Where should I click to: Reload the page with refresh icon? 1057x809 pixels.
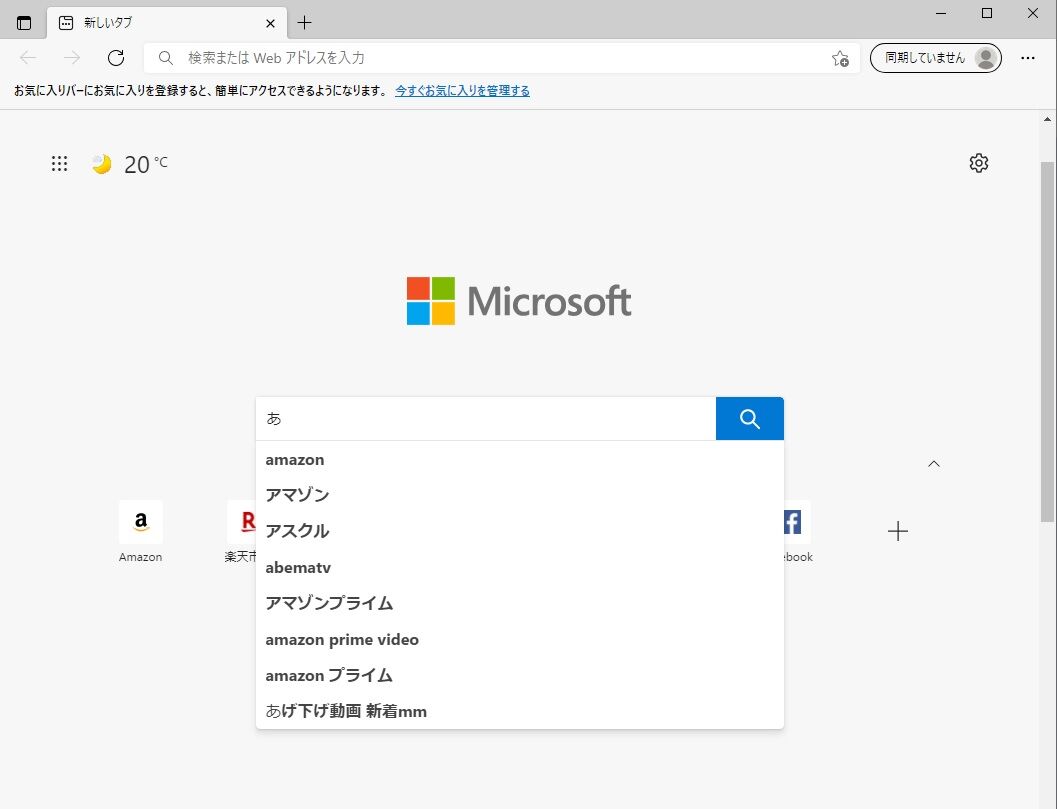(x=116, y=58)
